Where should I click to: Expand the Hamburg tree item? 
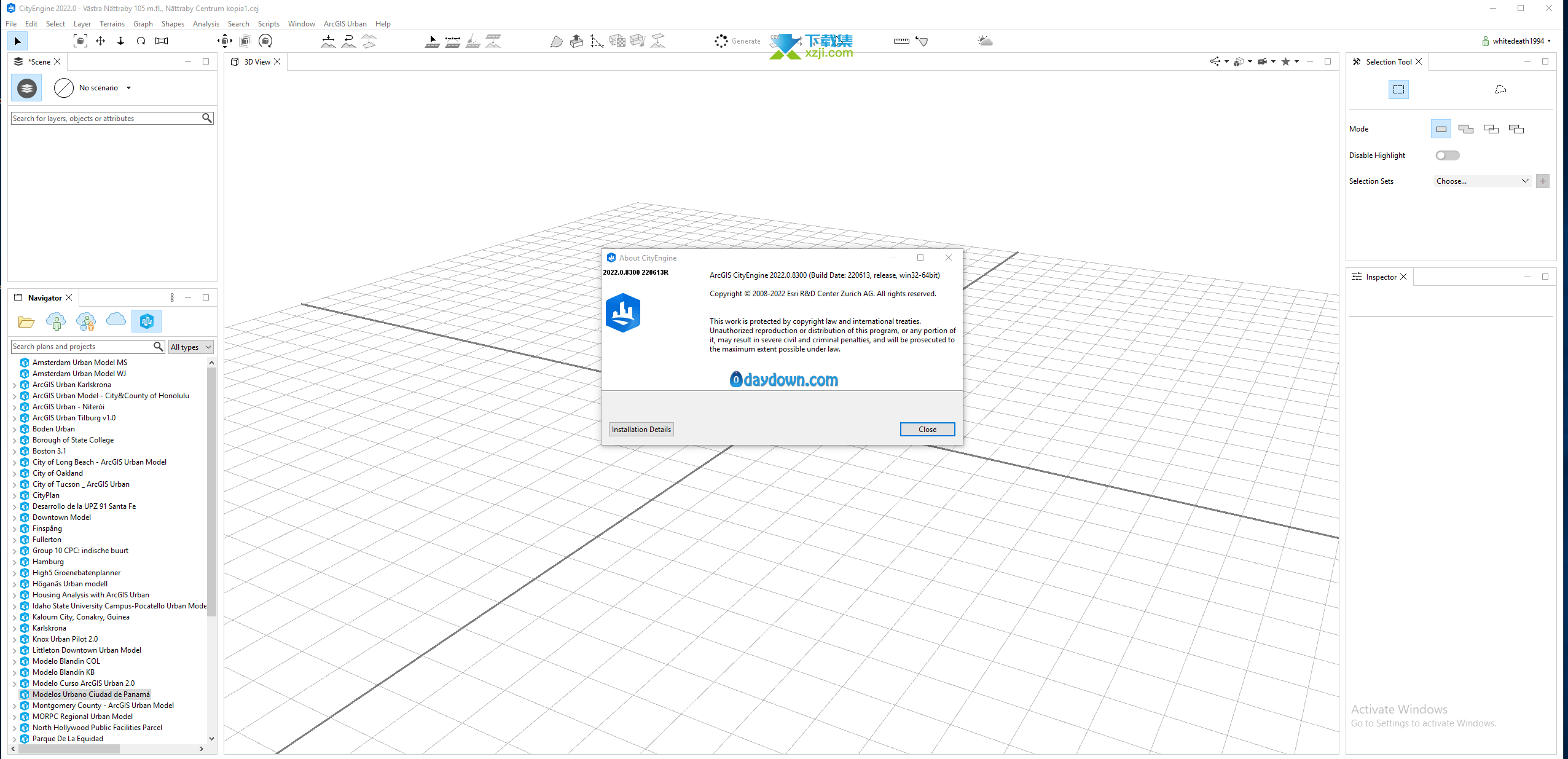(x=15, y=562)
